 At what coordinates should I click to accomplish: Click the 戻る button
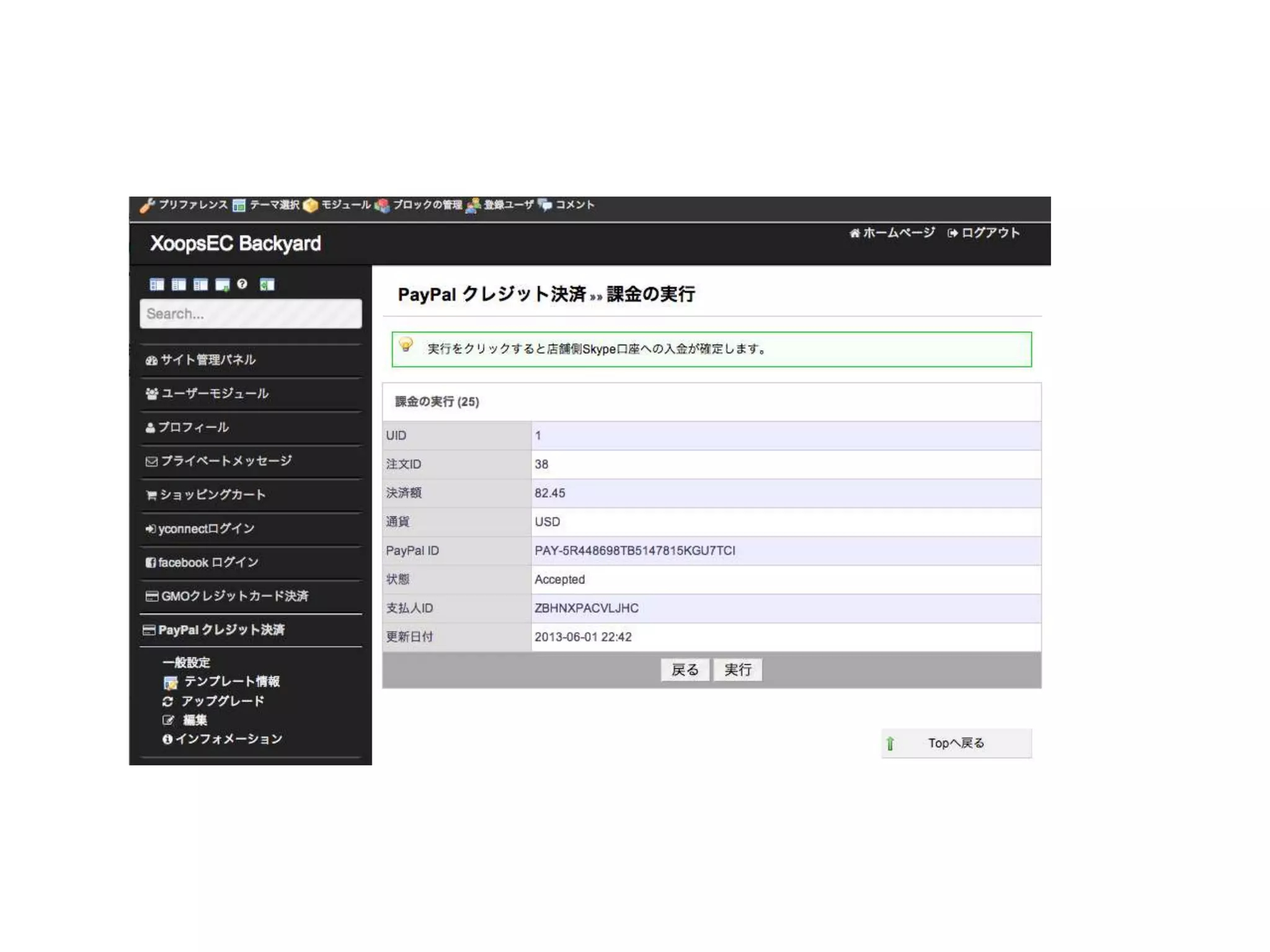click(685, 669)
